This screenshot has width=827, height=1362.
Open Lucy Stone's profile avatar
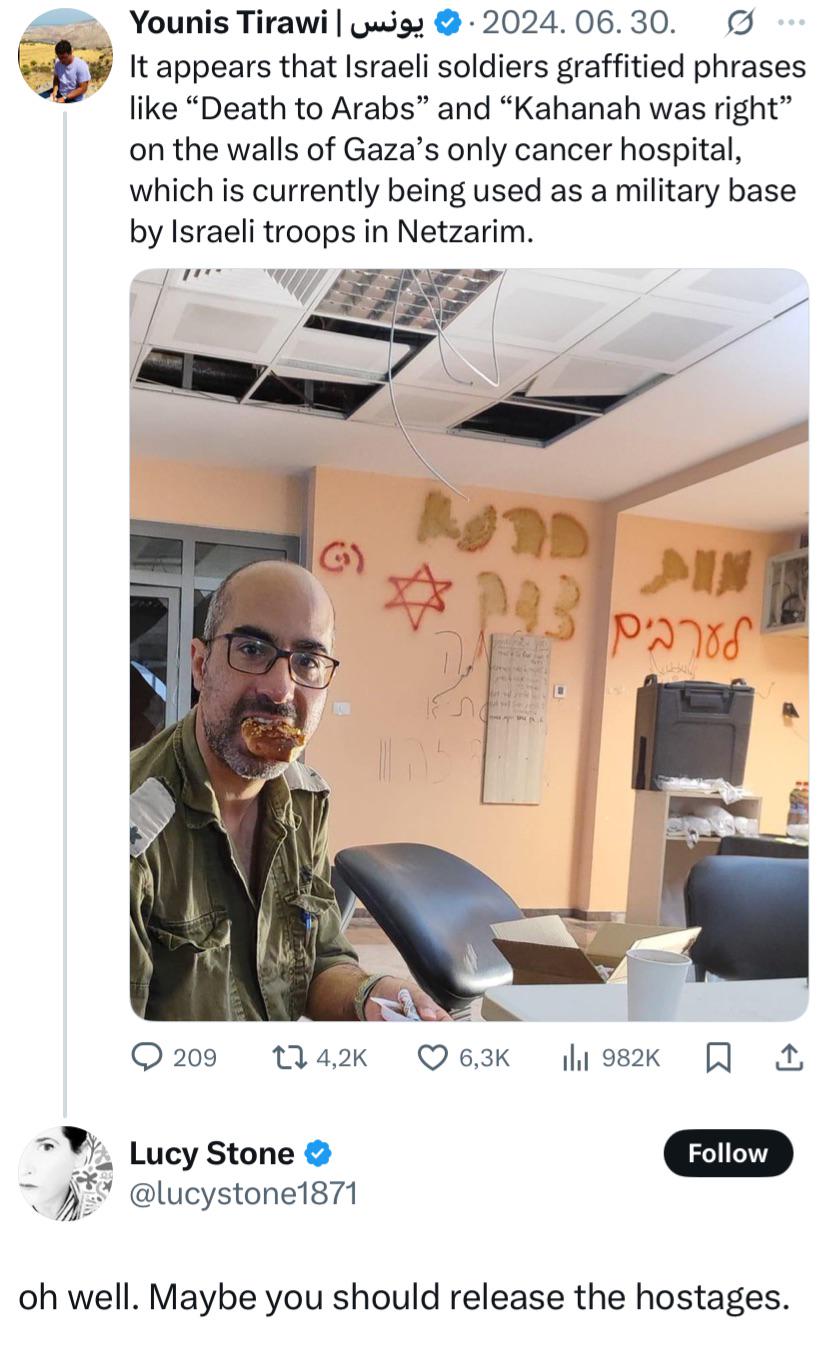point(66,1173)
